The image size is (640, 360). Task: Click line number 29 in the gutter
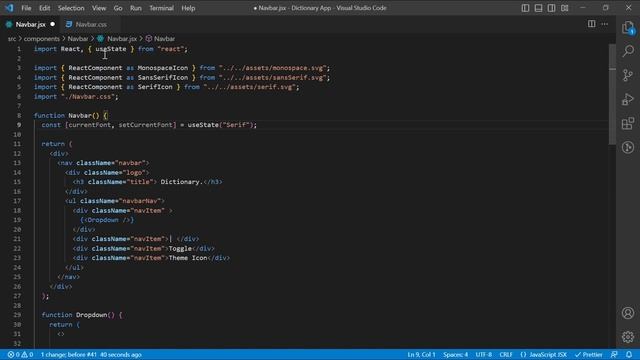[17, 315]
